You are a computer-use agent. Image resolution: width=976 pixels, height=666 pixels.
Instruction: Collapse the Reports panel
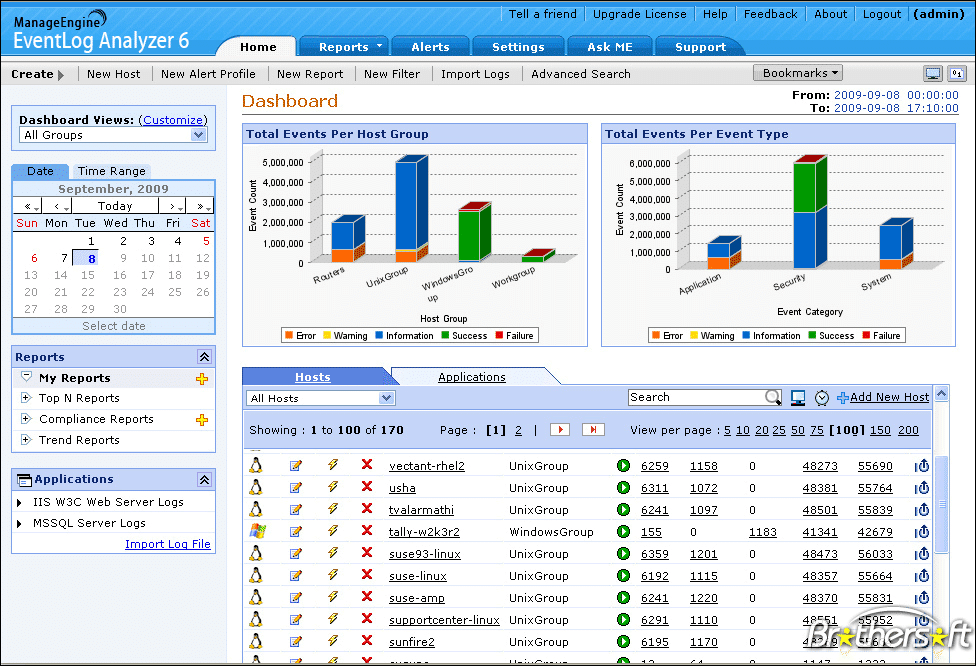[x=204, y=357]
